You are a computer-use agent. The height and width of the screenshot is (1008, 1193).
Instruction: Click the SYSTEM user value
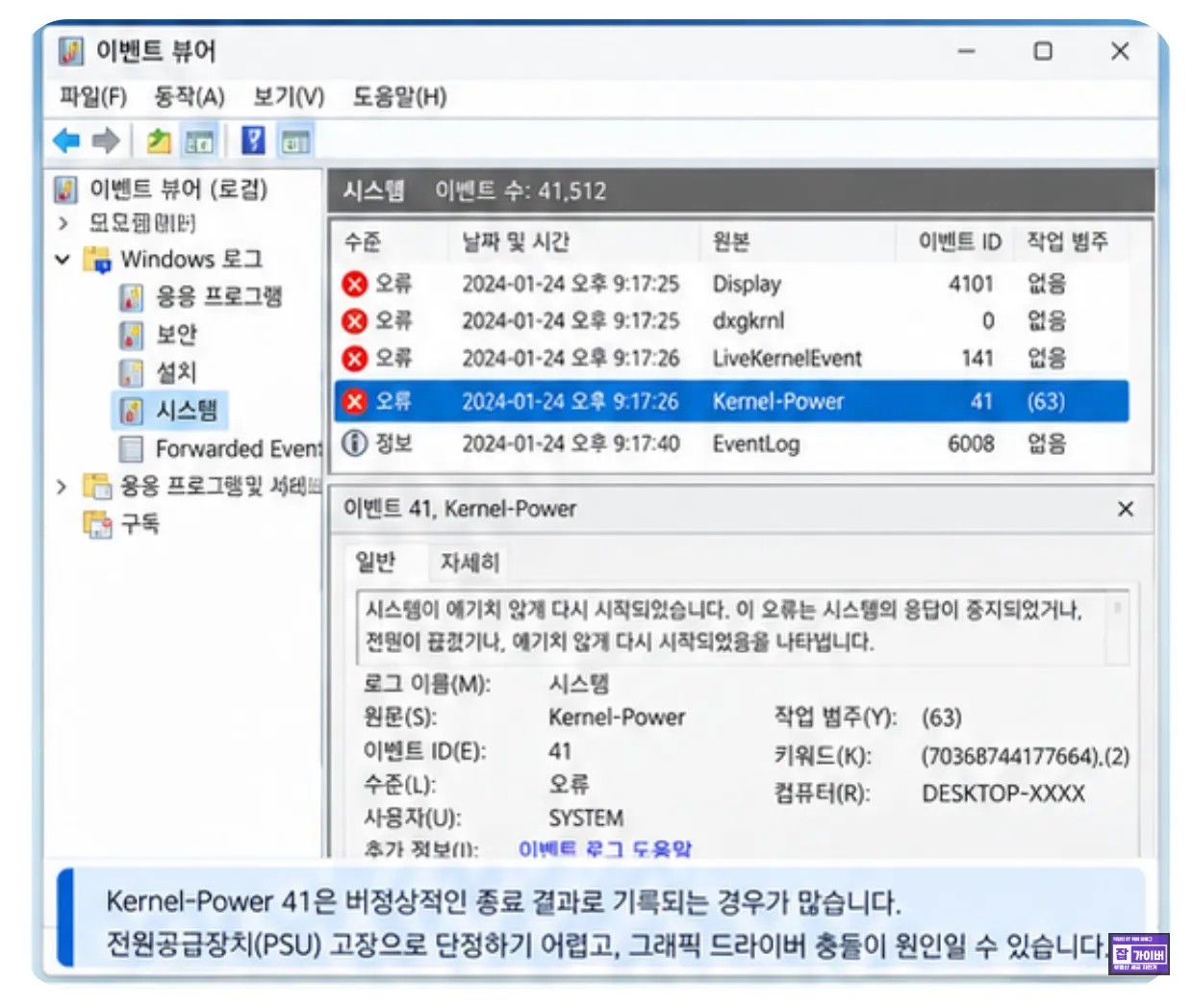click(x=586, y=819)
